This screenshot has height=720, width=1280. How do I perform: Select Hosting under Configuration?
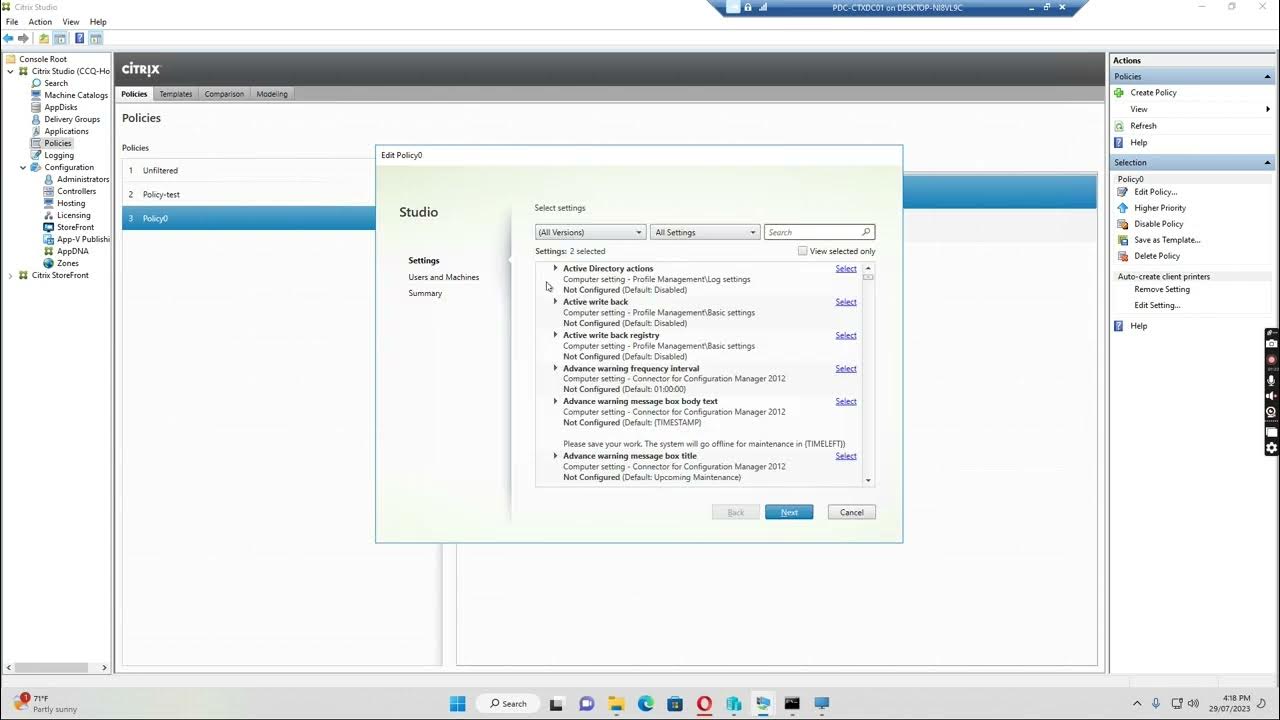(x=71, y=203)
